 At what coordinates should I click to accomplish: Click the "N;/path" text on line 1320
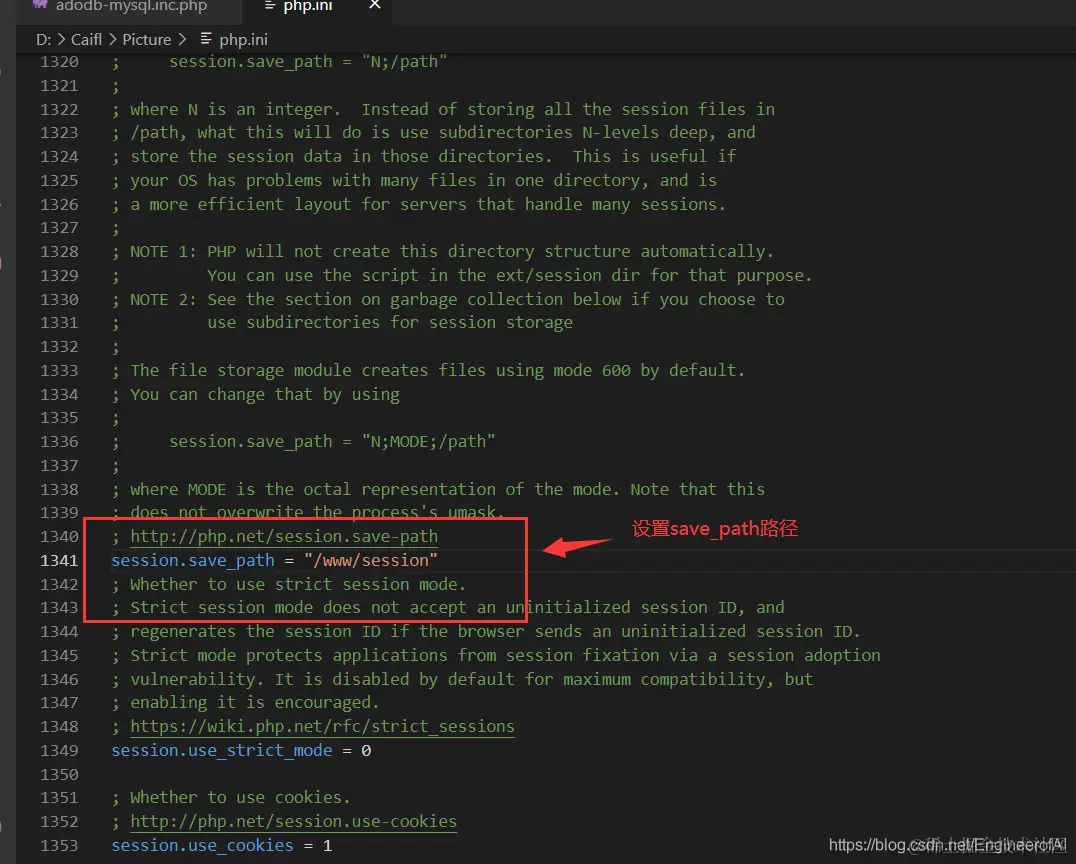click(404, 62)
